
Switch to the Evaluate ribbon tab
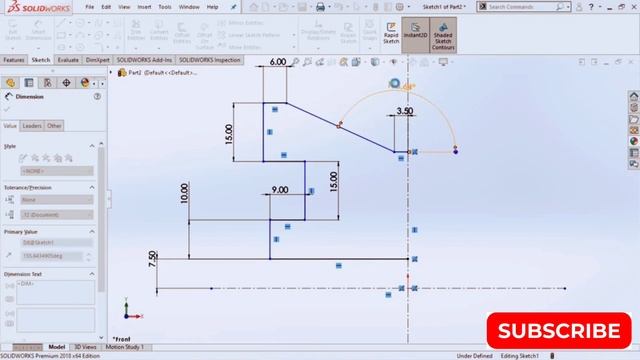pos(68,60)
